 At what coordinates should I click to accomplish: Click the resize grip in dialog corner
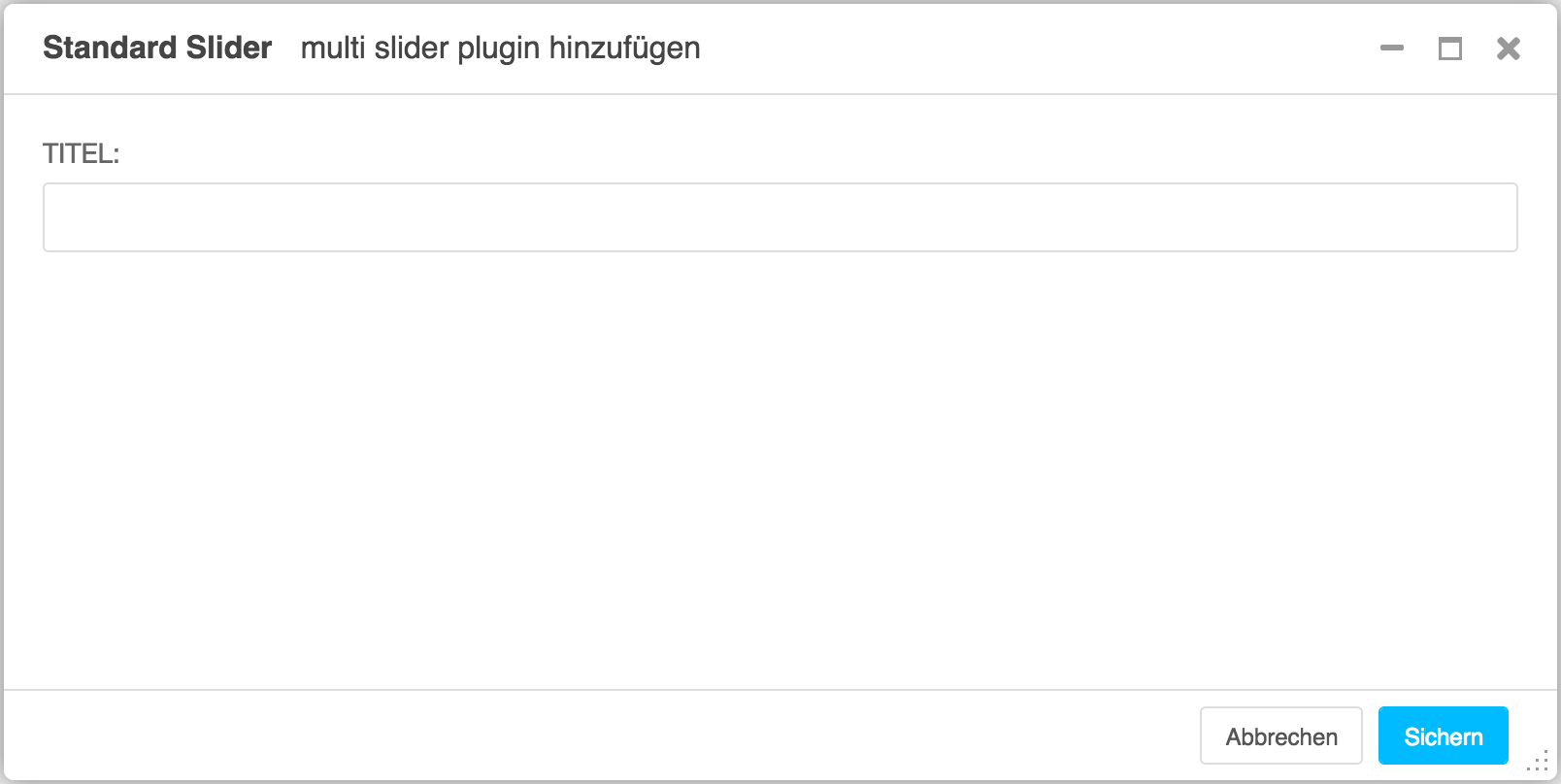pos(1538,761)
